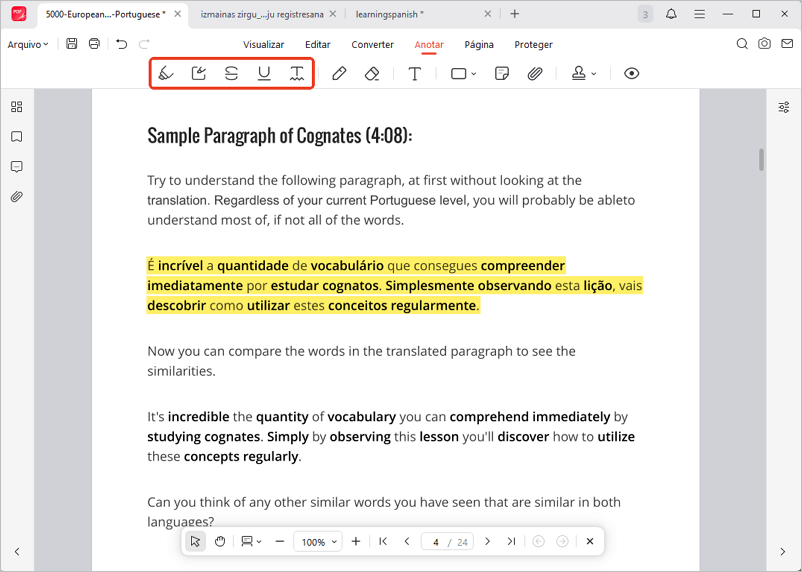Switch to the Página tab
This screenshot has width=802, height=572.
pyautogui.click(x=479, y=45)
